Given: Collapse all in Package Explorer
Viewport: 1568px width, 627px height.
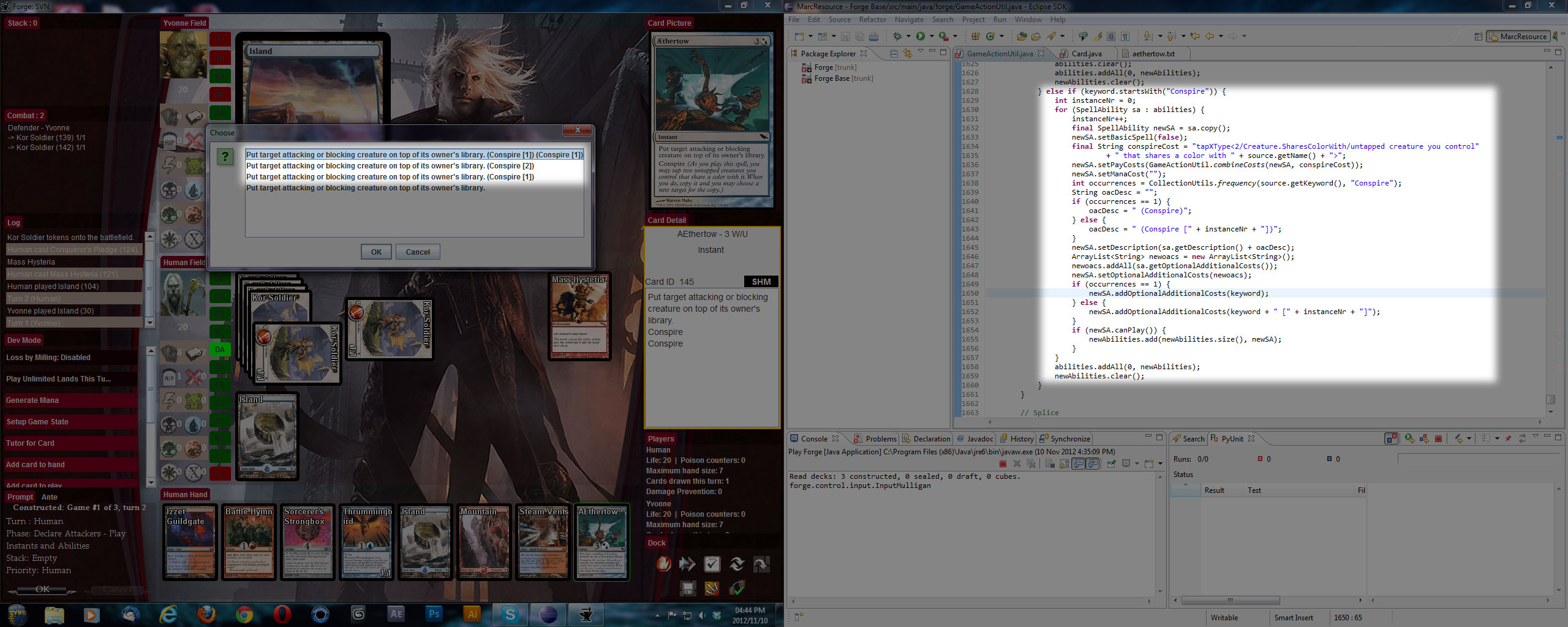Looking at the screenshot, I should 894,54.
